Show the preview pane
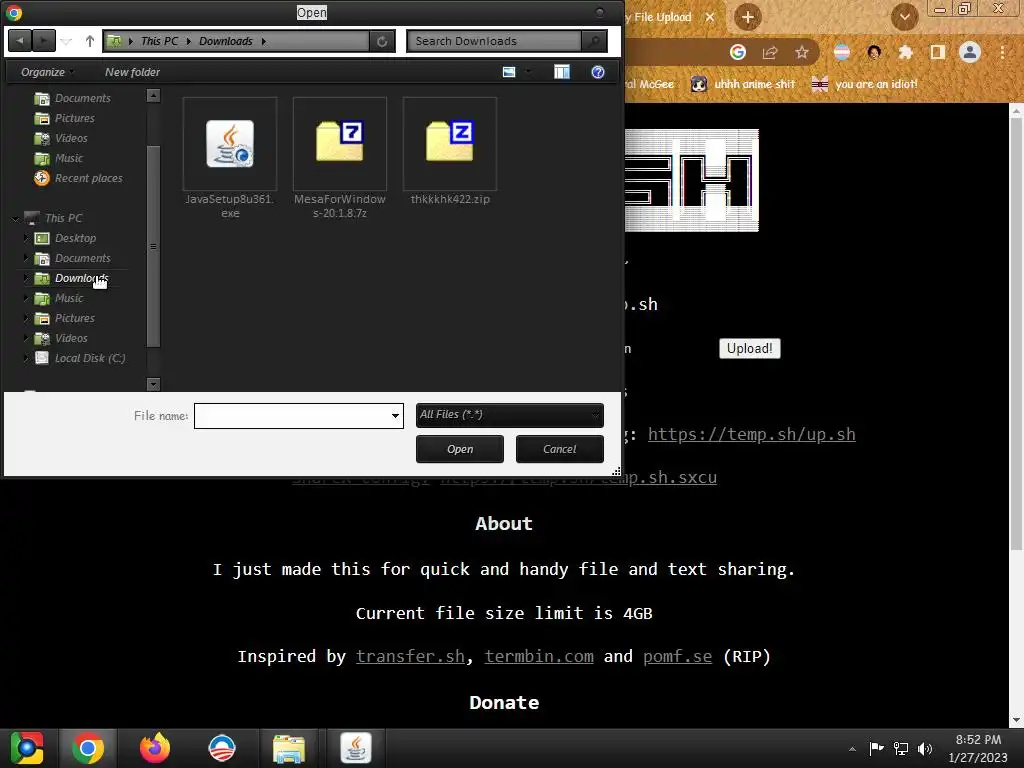Screen dimensions: 1024x768 tap(562, 72)
